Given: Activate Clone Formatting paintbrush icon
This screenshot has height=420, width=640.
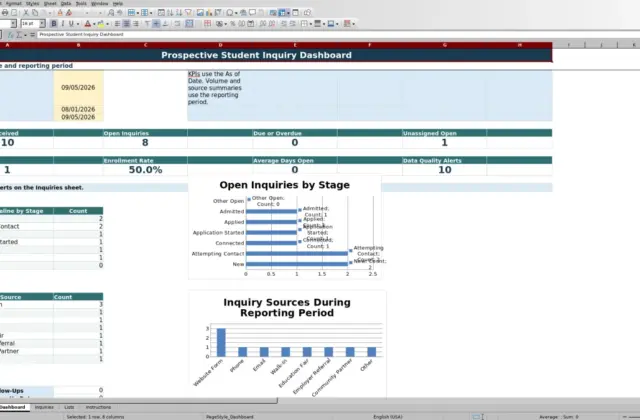Looking at the screenshot, I should click(60, 13).
